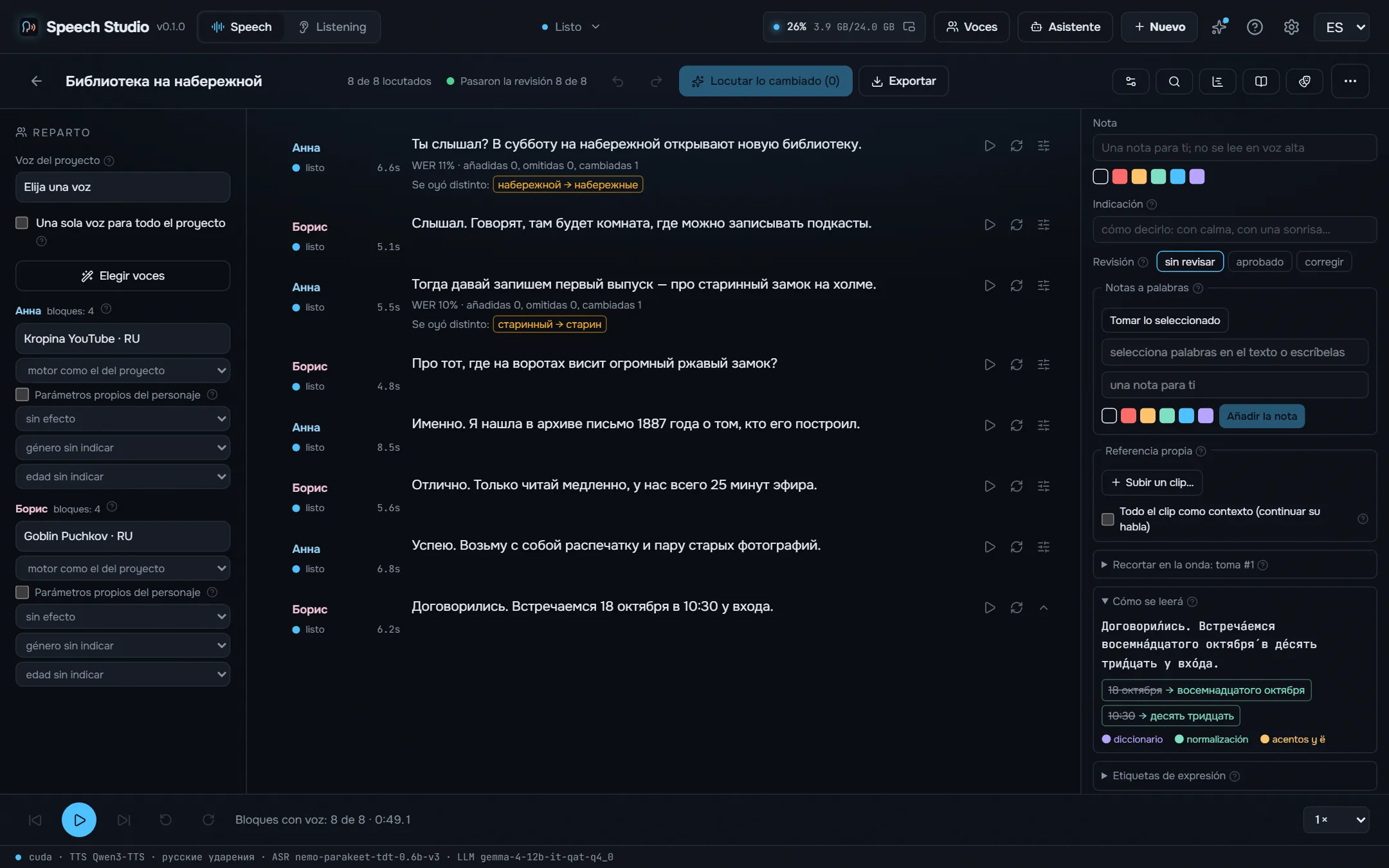Collapse details of 'Договорились' block
The image size is (1389, 868).
[x=1044, y=608]
